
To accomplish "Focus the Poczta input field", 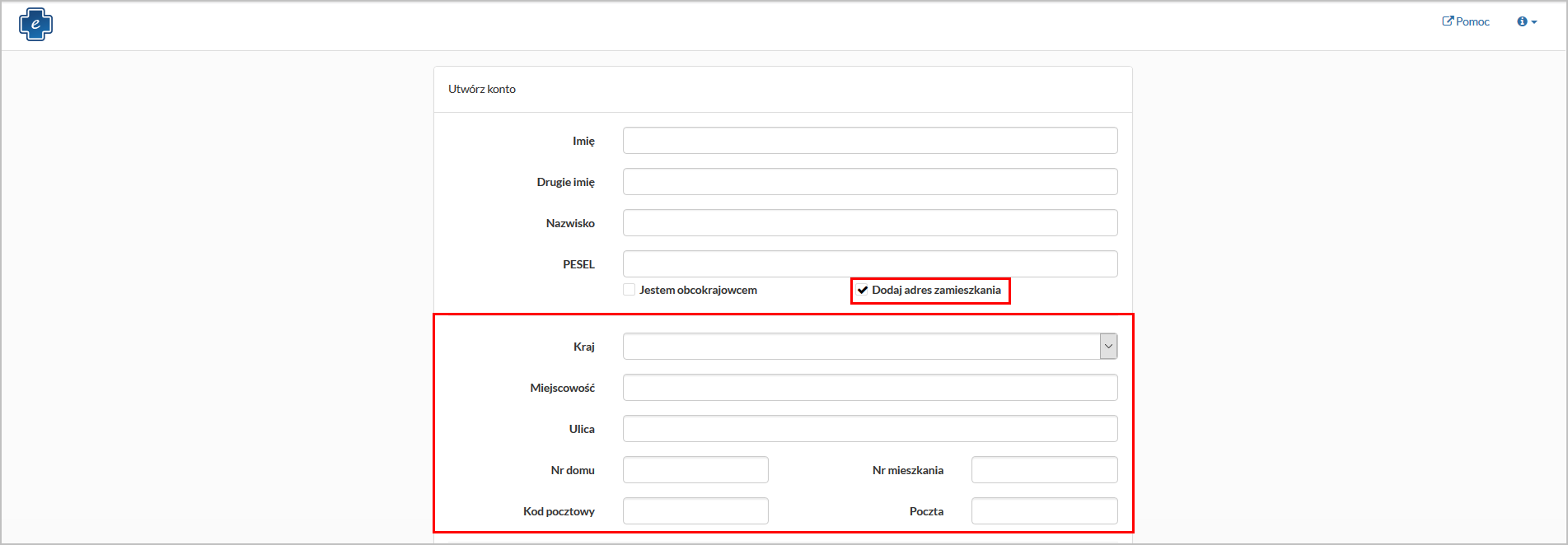I will [x=1044, y=511].
